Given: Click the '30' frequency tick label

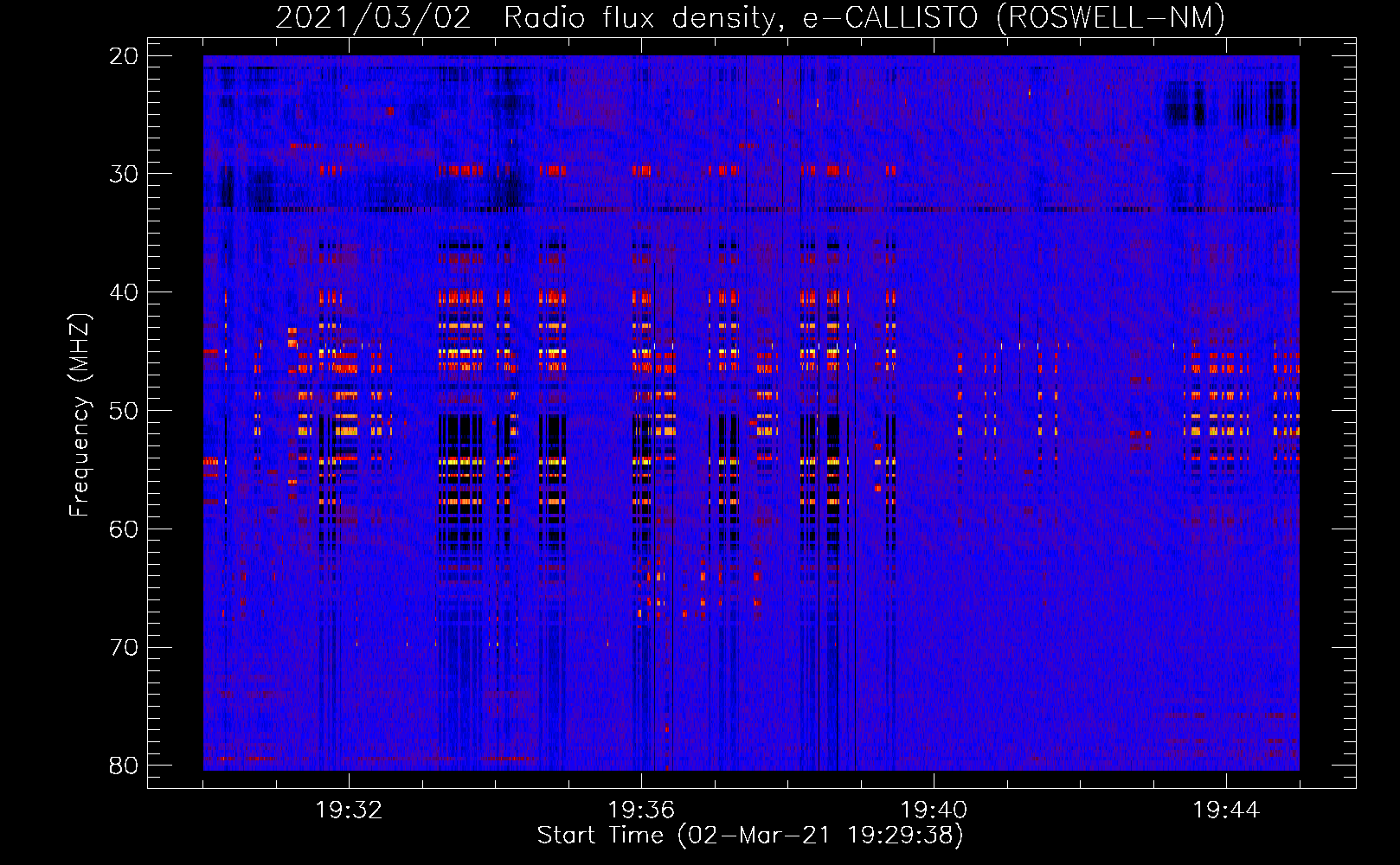Looking at the screenshot, I should [x=124, y=174].
